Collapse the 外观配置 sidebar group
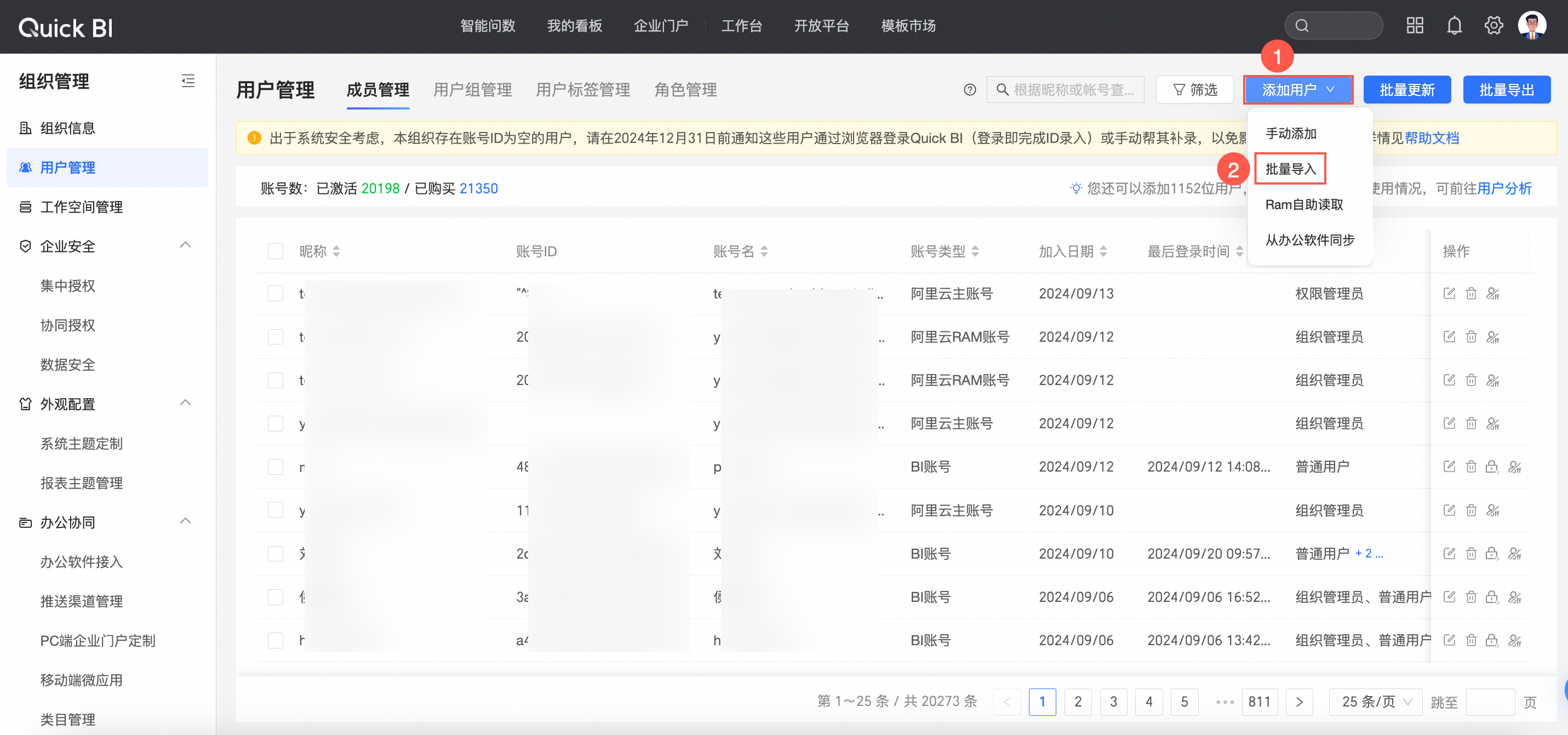Viewport: 1568px width, 735px height. tap(186, 403)
